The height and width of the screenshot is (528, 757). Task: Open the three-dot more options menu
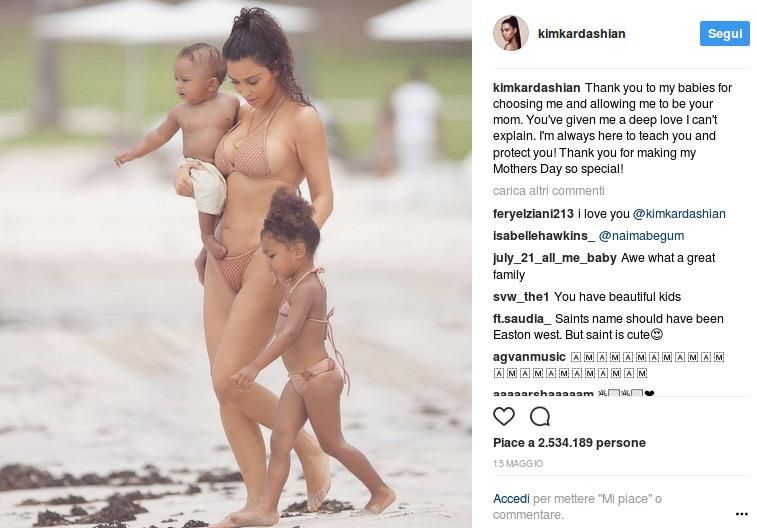[x=742, y=514]
